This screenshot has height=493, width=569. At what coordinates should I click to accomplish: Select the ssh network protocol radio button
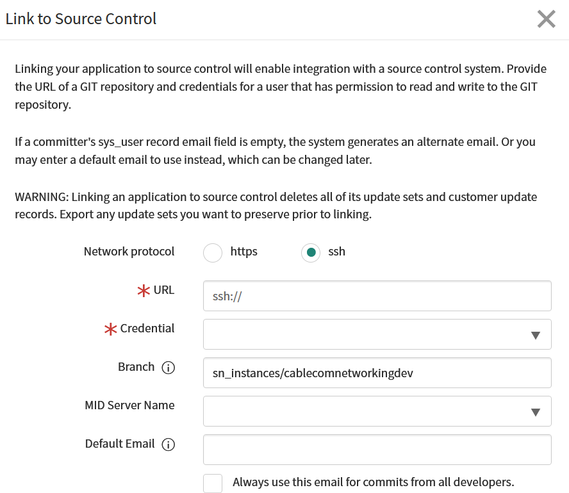pos(311,252)
